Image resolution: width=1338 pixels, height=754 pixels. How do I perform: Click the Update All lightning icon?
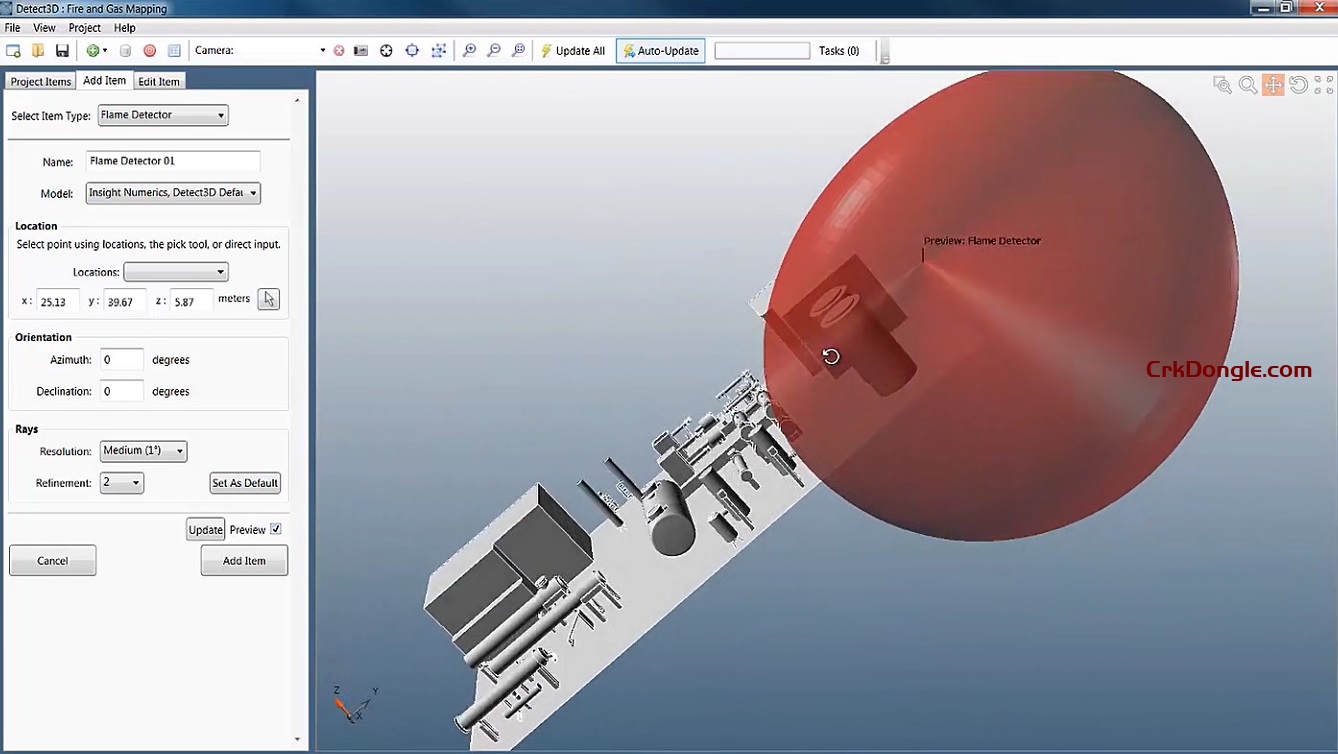pos(545,50)
